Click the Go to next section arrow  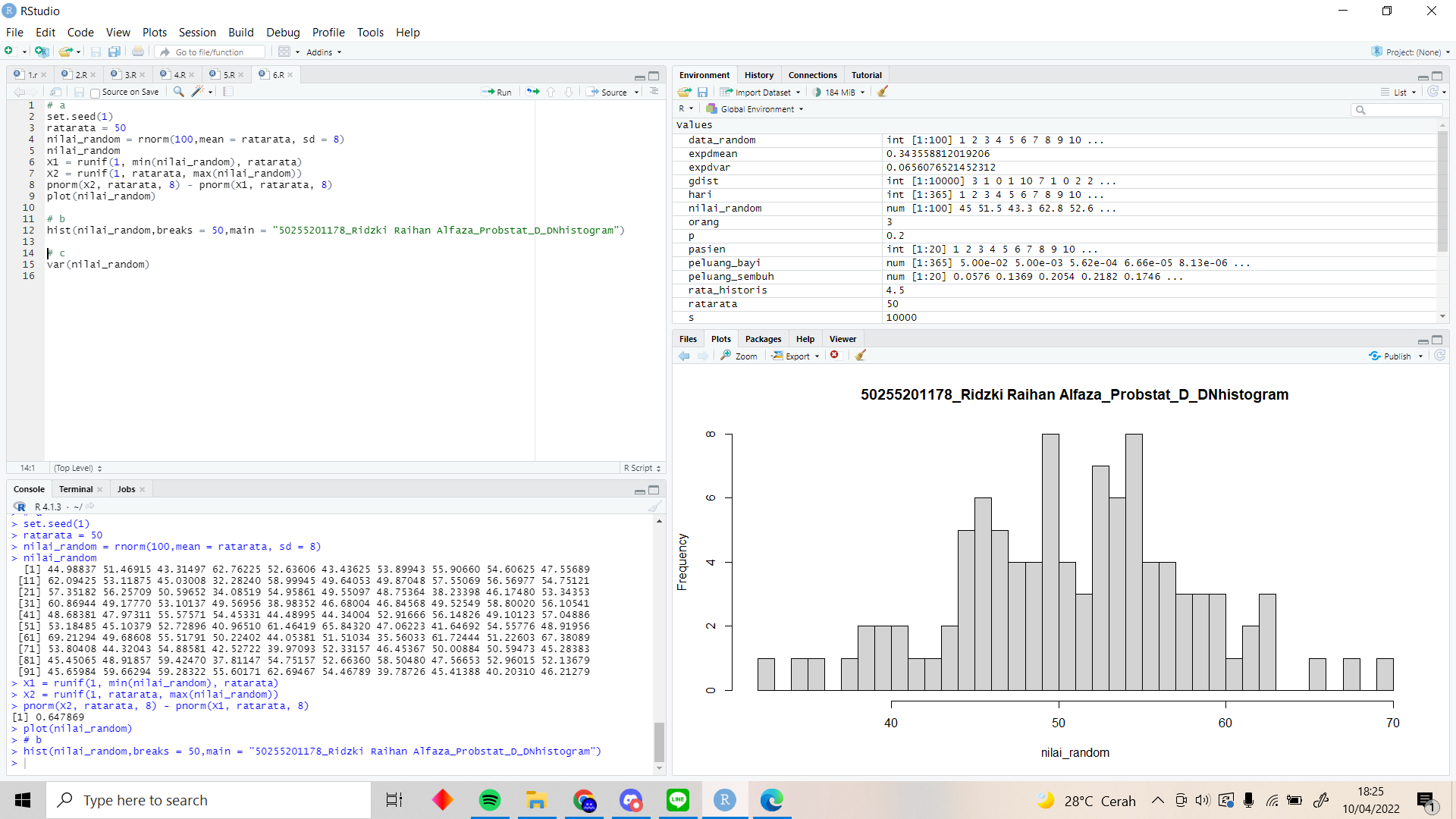(569, 92)
